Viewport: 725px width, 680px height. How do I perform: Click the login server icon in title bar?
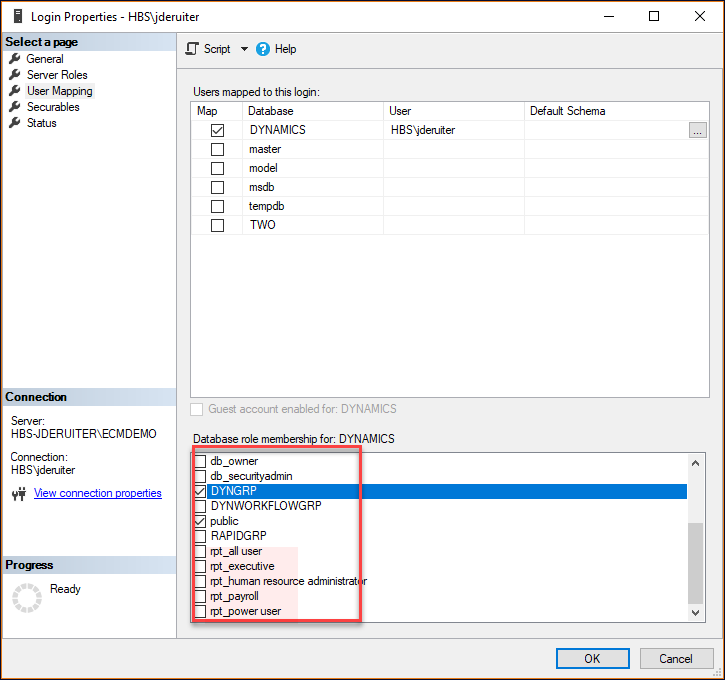(18, 16)
